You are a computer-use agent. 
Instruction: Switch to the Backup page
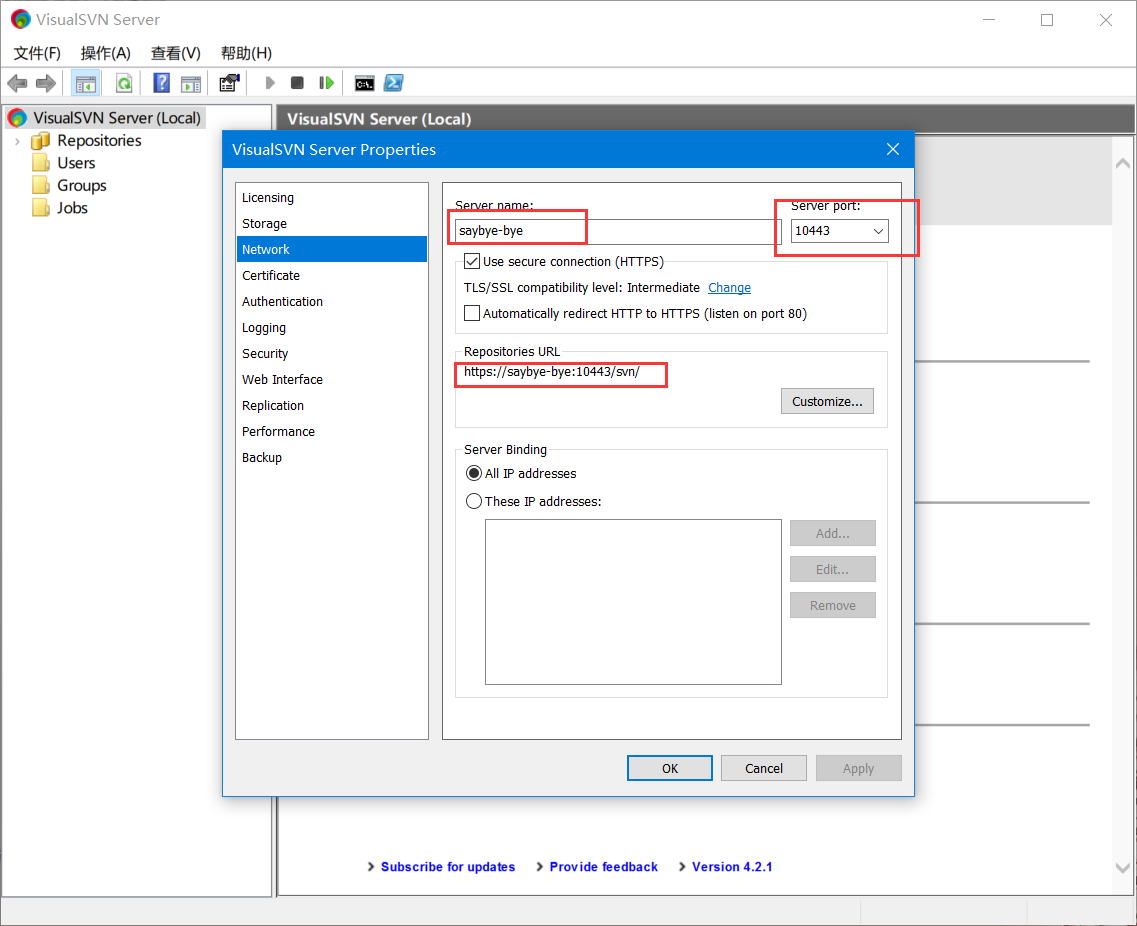331,458
